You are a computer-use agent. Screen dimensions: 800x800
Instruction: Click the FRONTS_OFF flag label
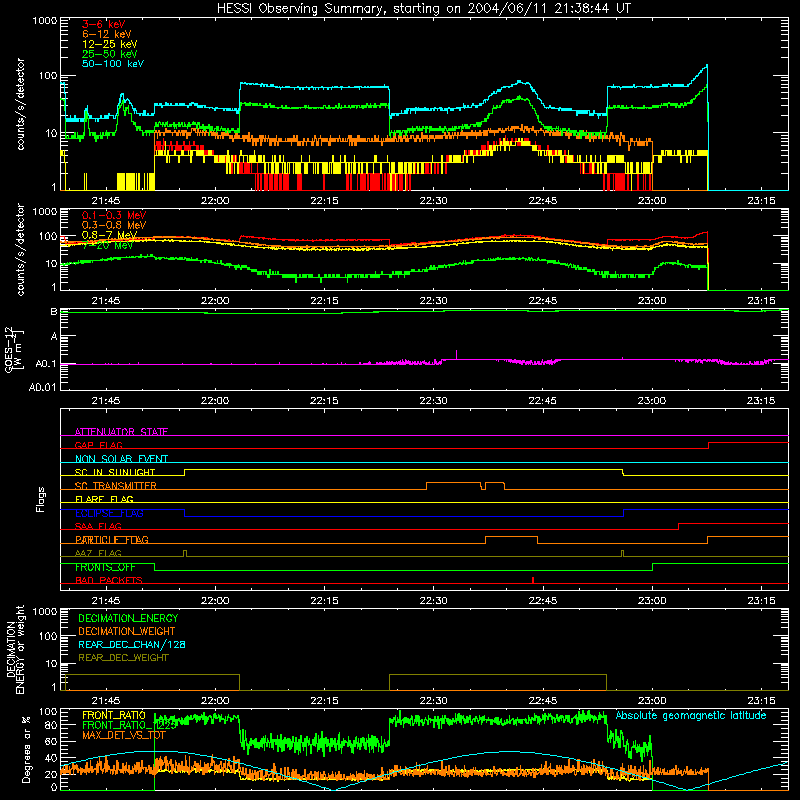[x=105, y=567]
